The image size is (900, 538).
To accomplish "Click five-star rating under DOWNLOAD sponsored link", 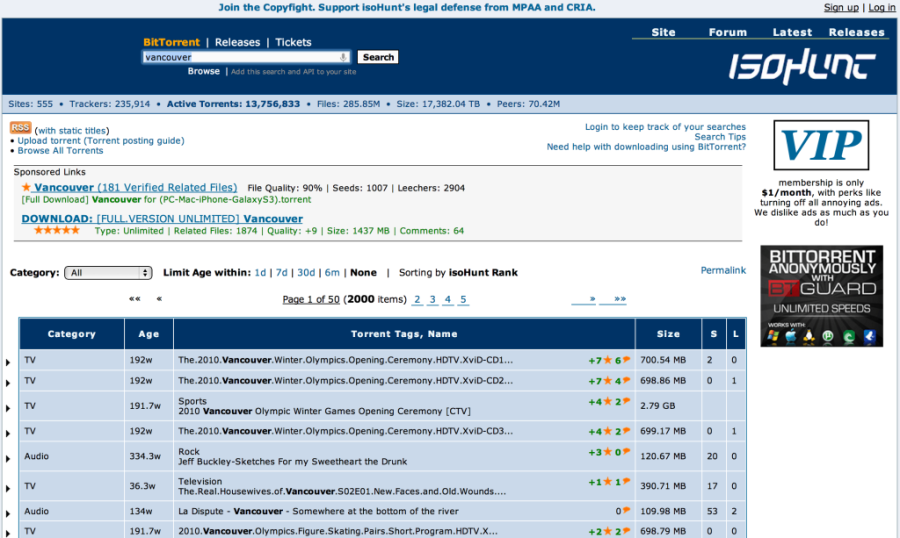I will (x=56, y=230).
